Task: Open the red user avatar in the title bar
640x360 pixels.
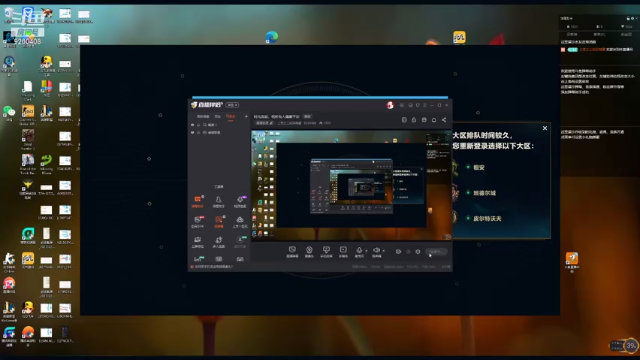Action: (390, 105)
